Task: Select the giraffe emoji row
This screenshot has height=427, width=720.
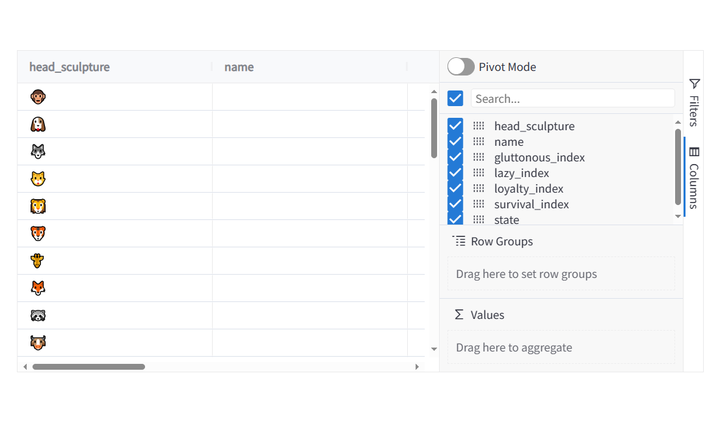Action: [38, 261]
